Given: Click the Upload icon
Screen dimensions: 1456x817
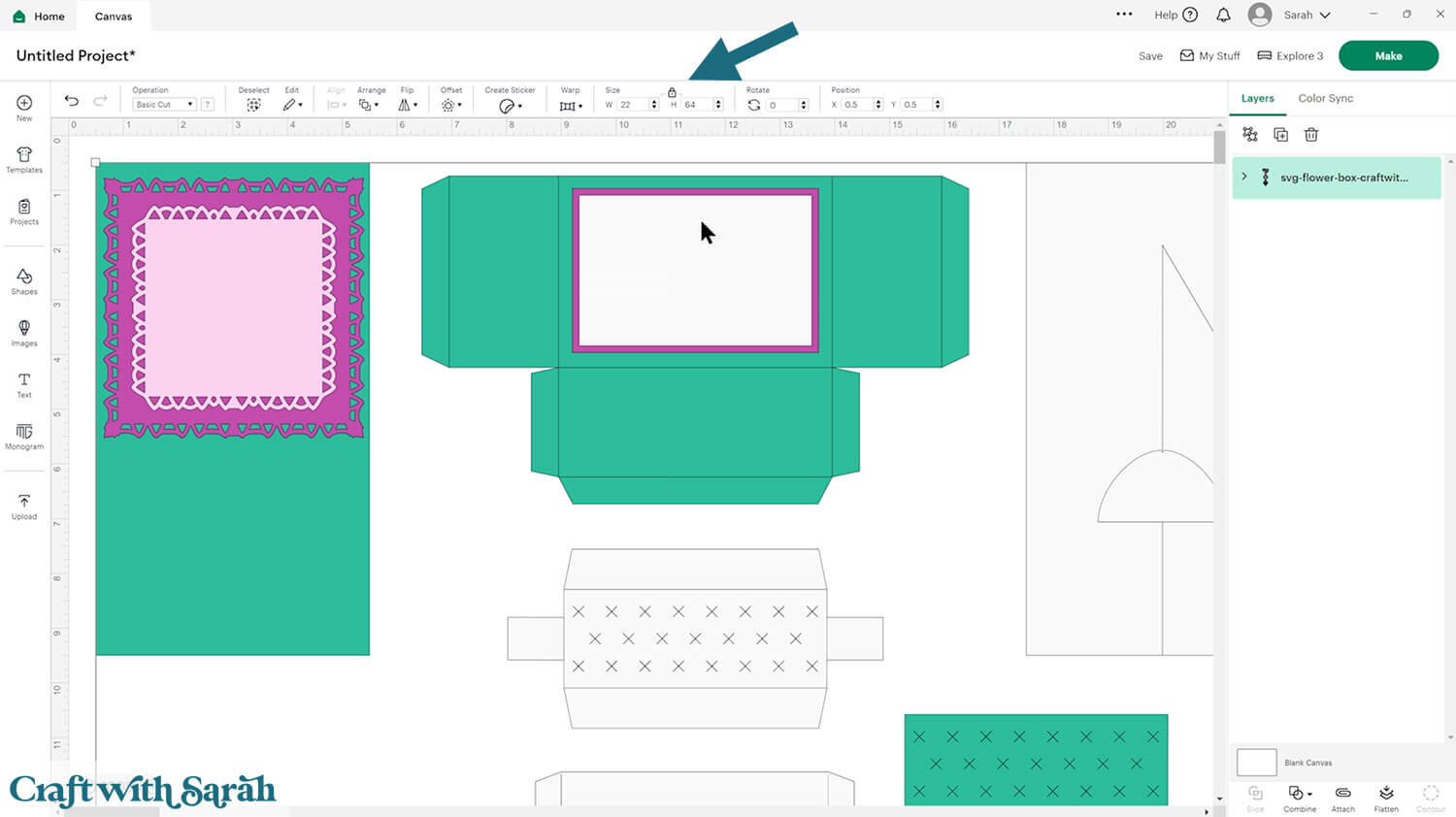Looking at the screenshot, I should point(24,506).
